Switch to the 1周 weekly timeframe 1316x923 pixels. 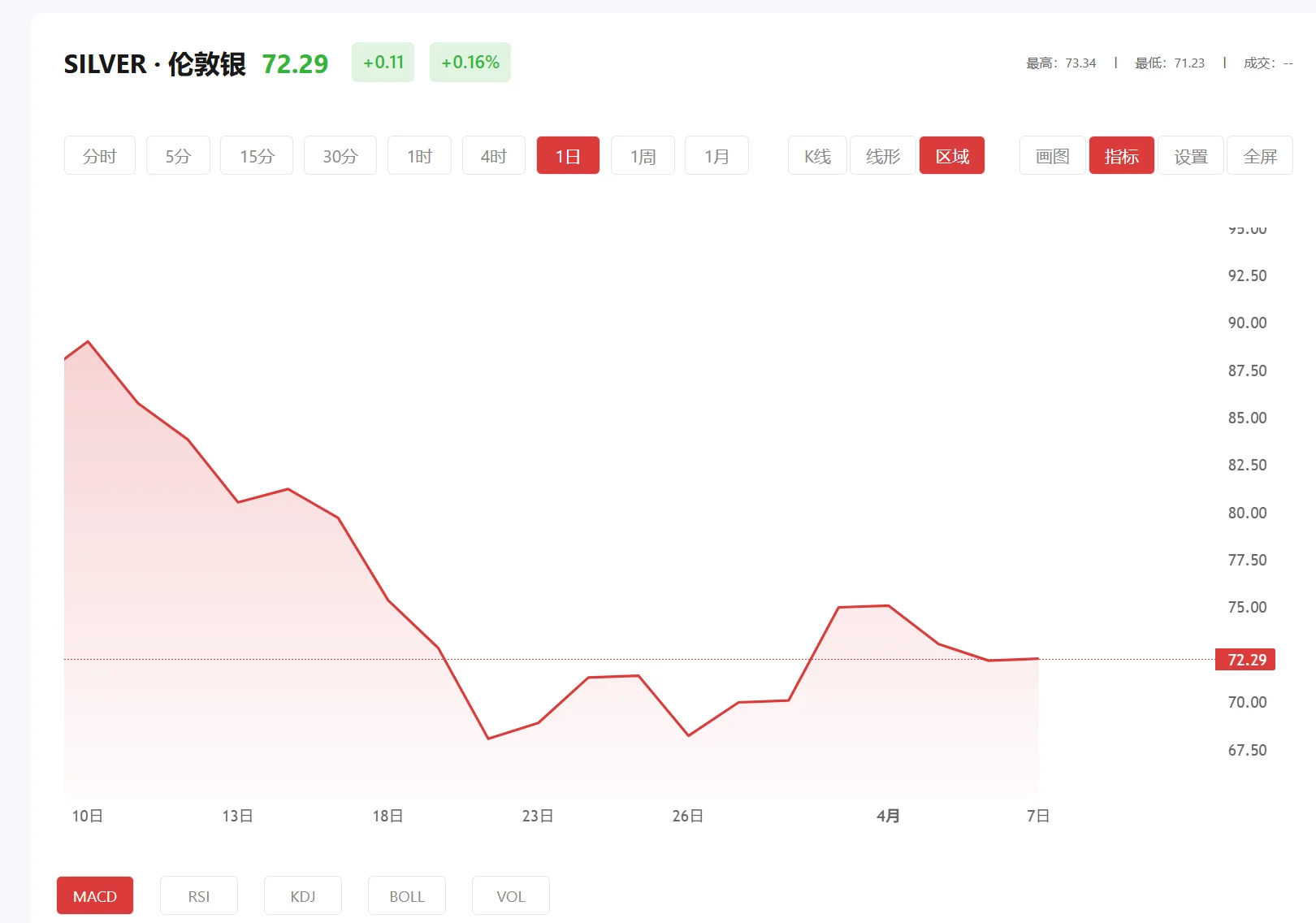(642, 155)
